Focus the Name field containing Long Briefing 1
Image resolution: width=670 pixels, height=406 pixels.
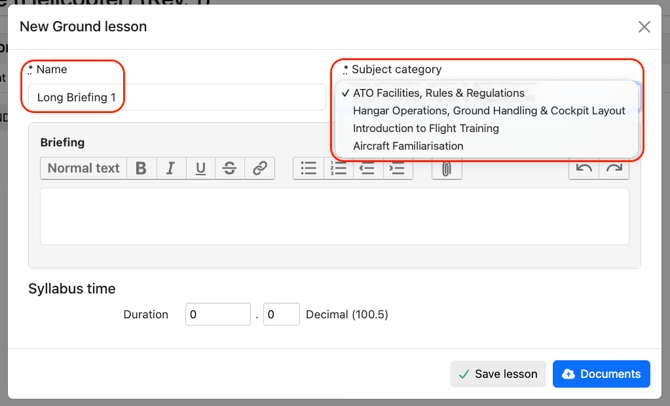coord(177,97)
